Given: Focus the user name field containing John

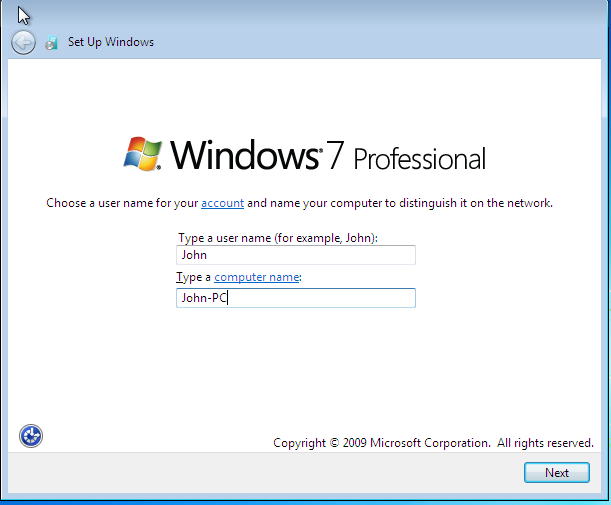Looking at the screenshot, I should pos(296,255).
